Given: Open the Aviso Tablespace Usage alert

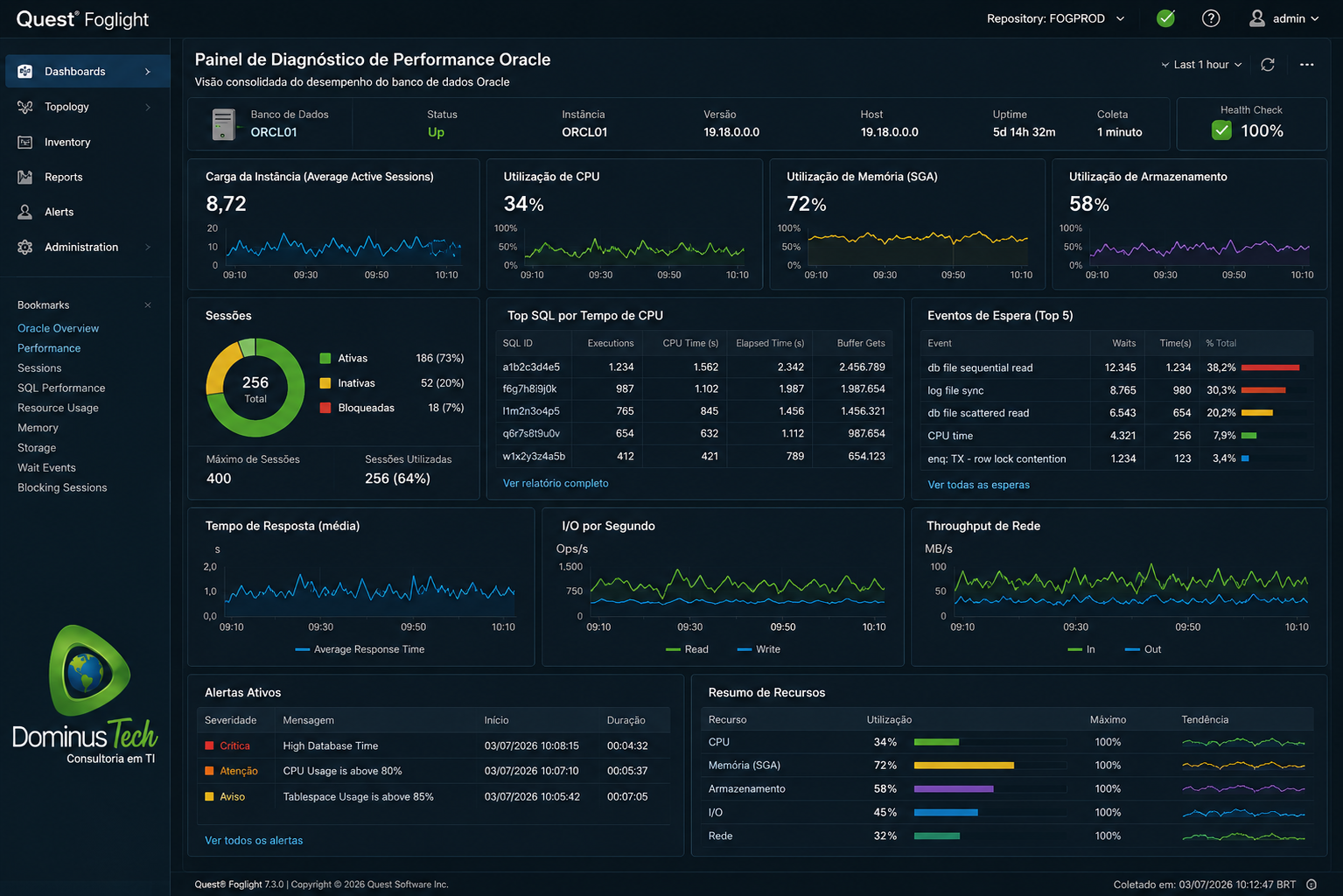Looking at the screenshot, I should point(434,796).
